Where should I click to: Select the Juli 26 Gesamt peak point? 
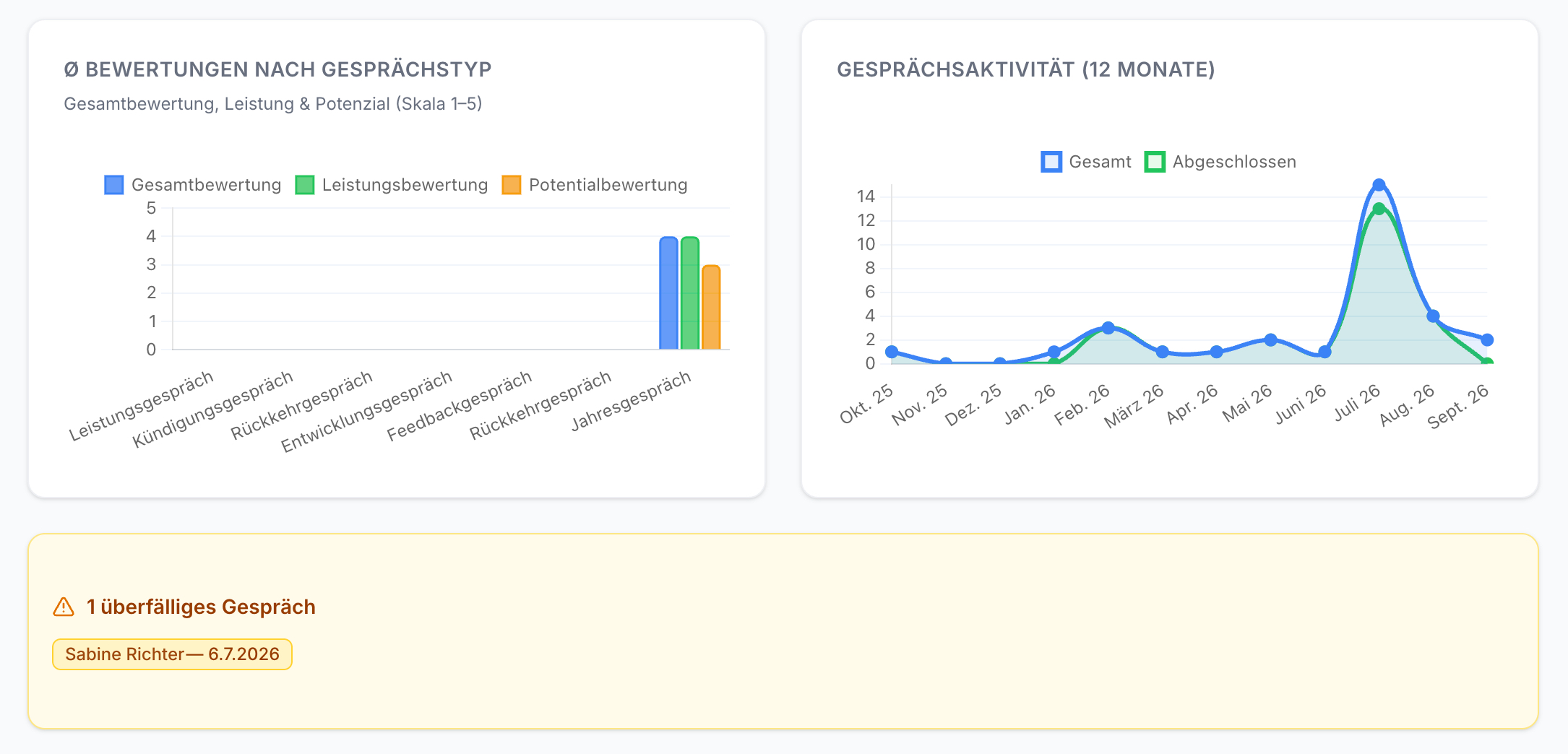point(1379,185)
